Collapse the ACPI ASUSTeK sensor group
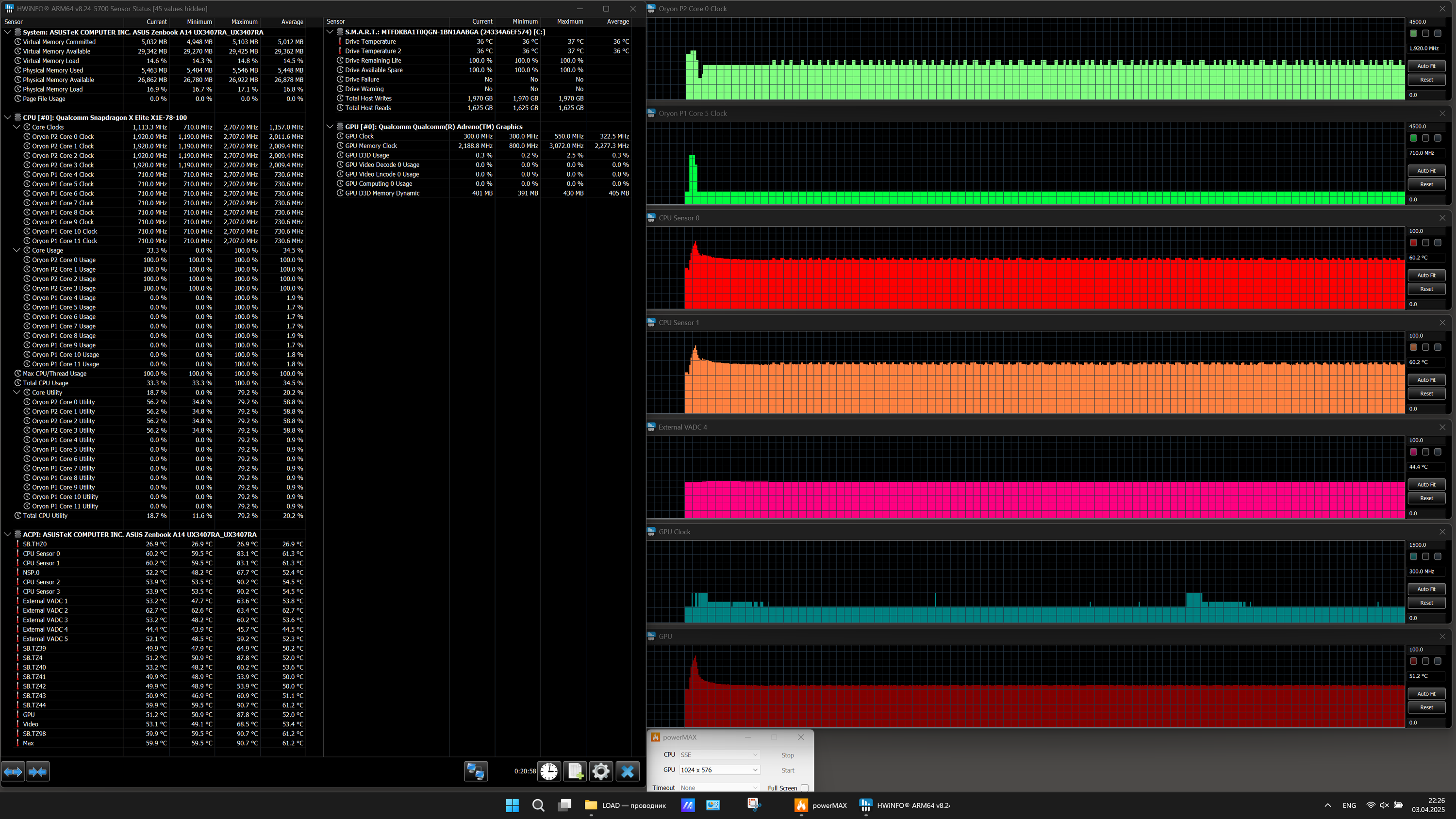 click(x=8, y=534)
